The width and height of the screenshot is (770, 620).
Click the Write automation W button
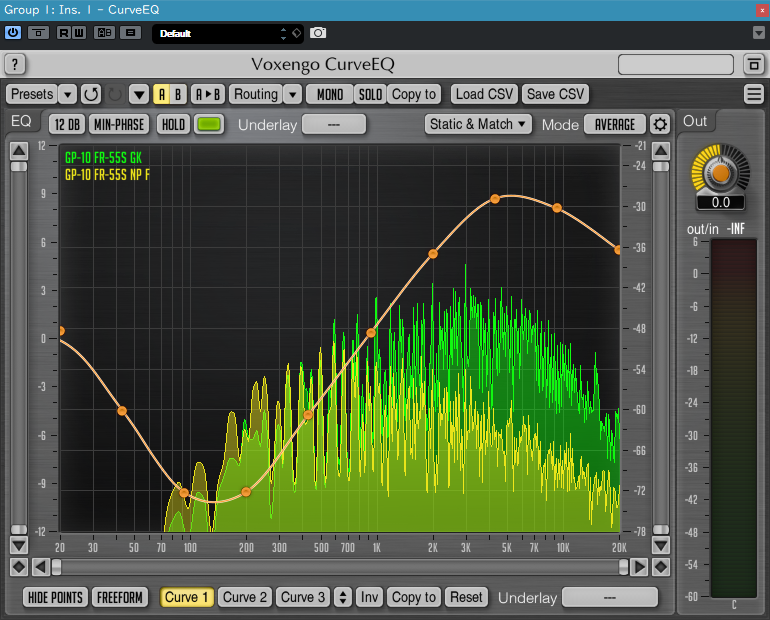tap(79, 33)
